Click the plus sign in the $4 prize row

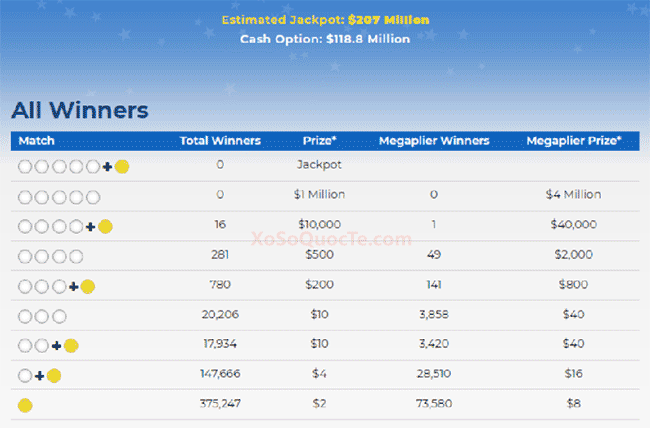39,376
